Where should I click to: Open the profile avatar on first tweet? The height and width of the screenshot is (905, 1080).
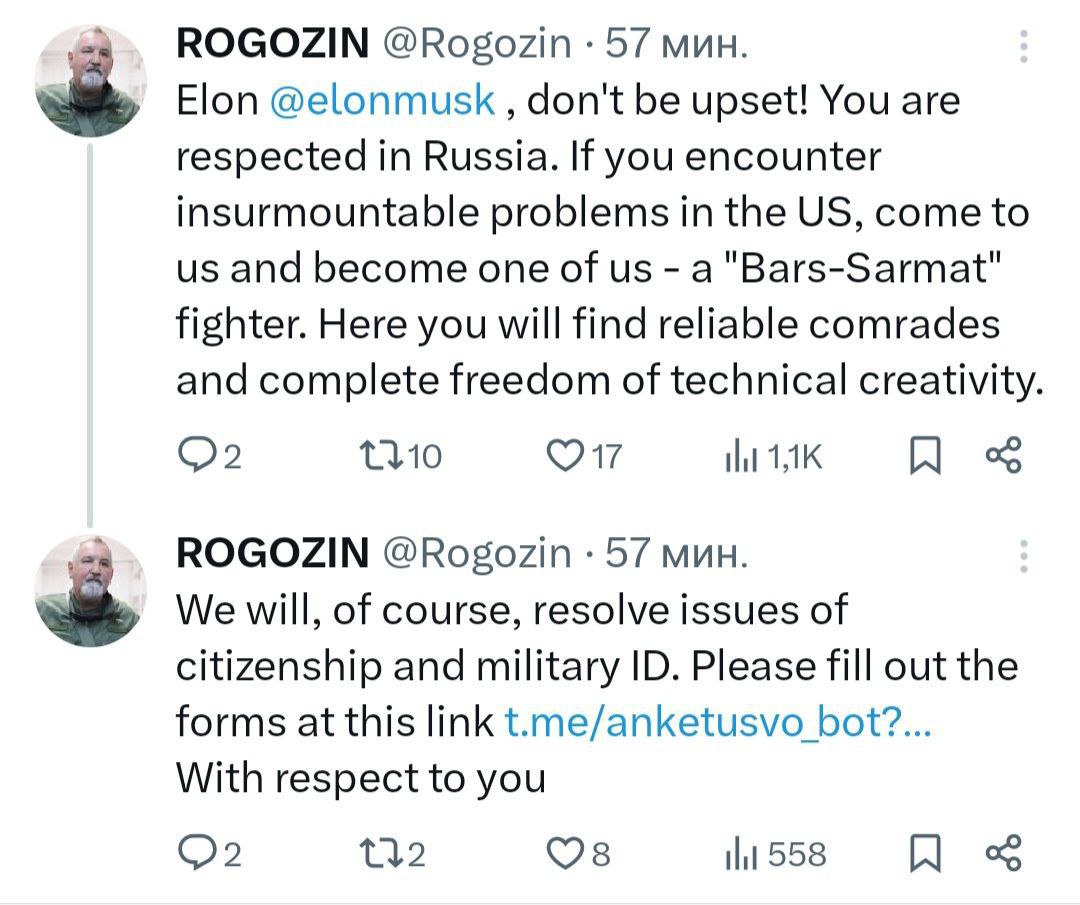click(x=91, y=82)
